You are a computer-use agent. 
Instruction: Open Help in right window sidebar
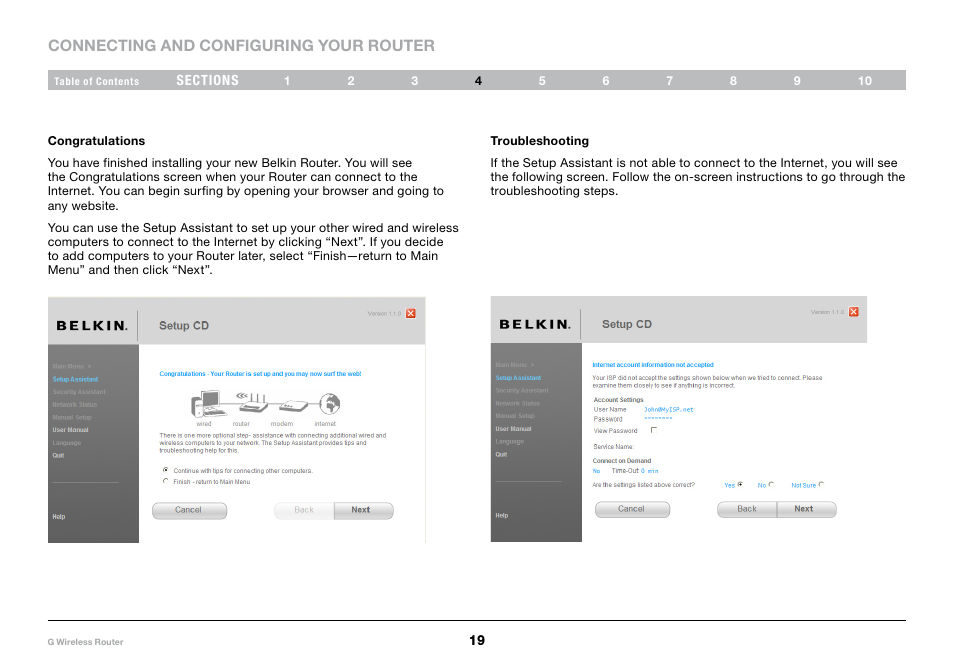click(x=501, y=515)
